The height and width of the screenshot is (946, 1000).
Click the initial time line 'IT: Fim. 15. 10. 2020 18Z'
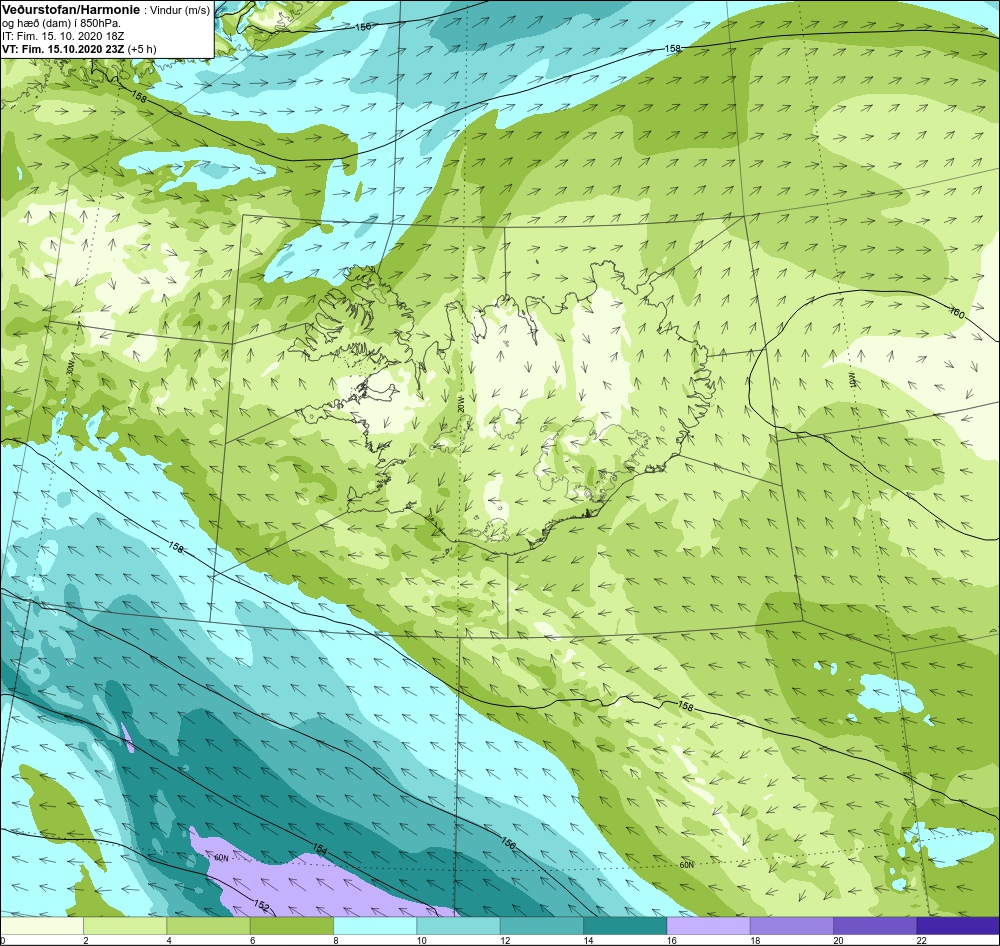click(x=62, y=36)
